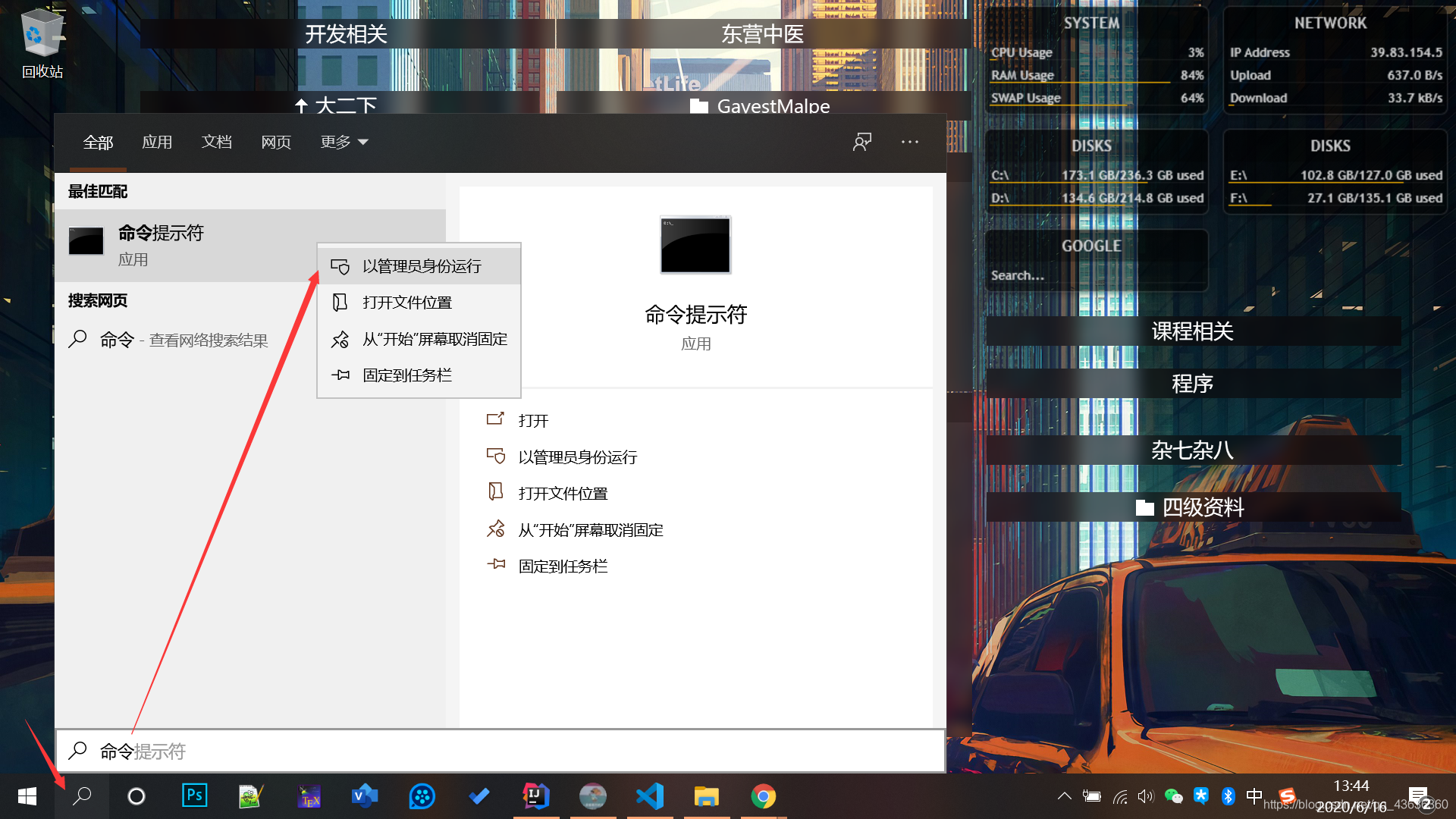Choose 以管理员身份运行 in context menu
The width and height of the screenshot is (1456, 819).
[x=419, y=266]
